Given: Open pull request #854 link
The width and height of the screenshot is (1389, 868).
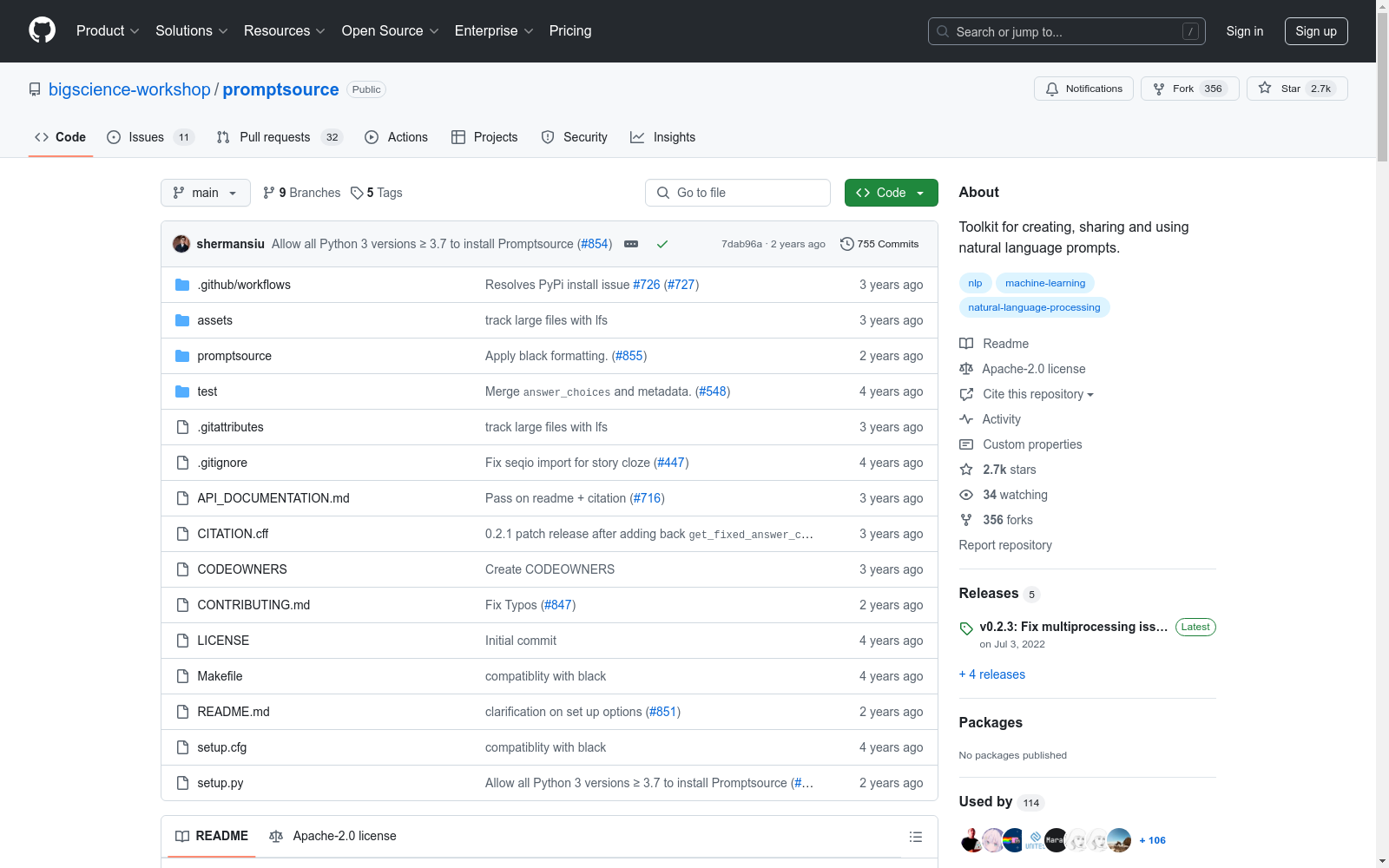Looking at the screenshot, I should pos(595,244).
